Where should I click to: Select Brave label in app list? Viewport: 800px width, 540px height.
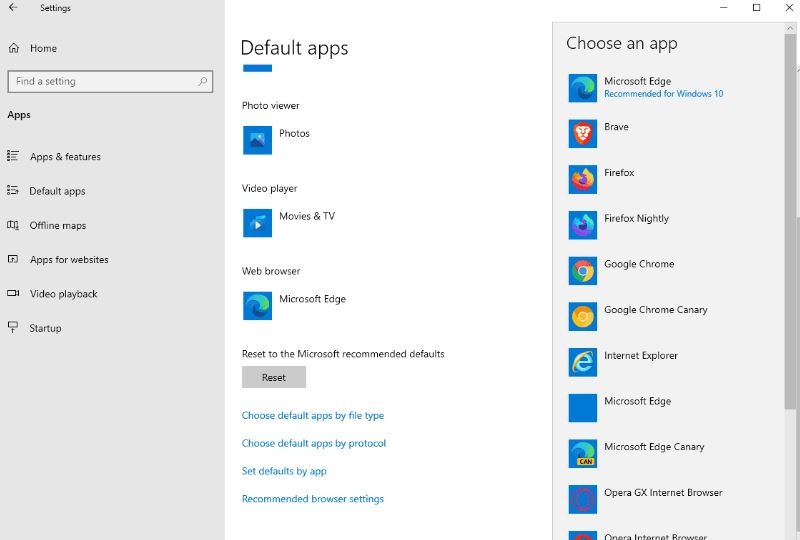(x=616, y=127)
